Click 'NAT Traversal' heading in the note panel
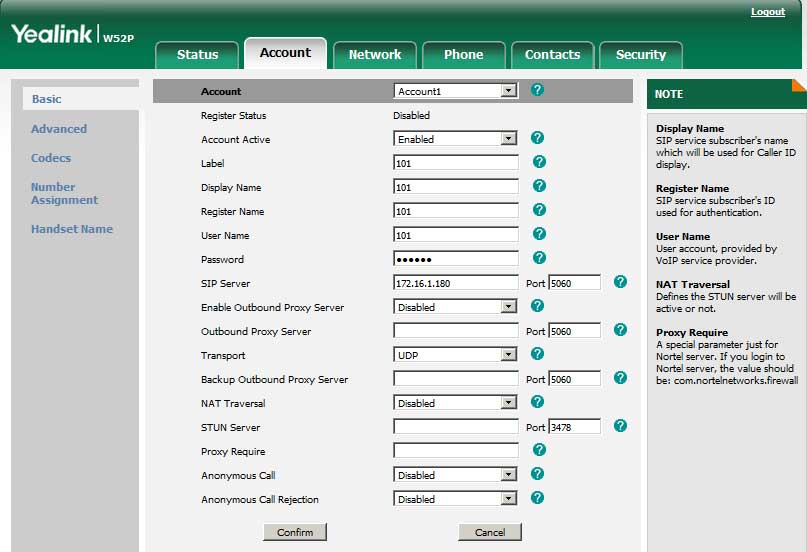Screen dimensions: 807x552 [x=693, y=284]
